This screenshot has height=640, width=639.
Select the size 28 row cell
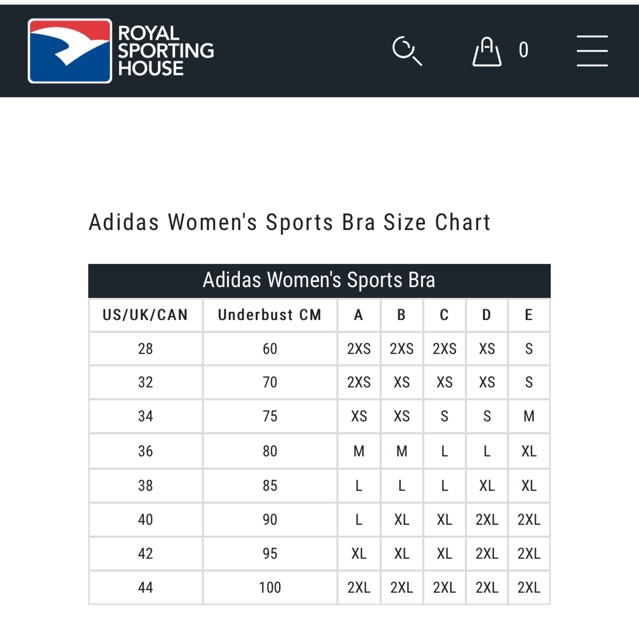(145, 349)
